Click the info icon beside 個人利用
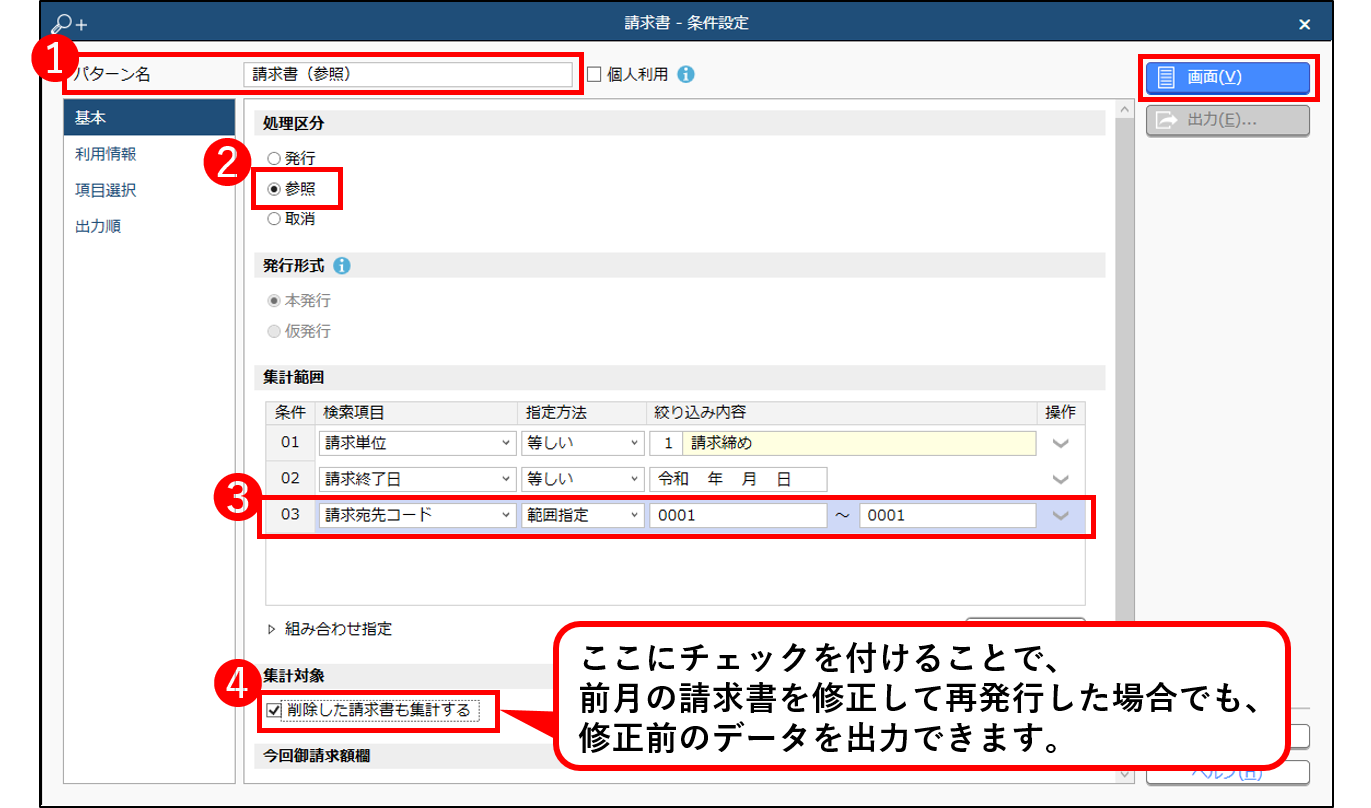Image resolution: width=1371 pixels, height=808 pixels. [x=685, y=74]
